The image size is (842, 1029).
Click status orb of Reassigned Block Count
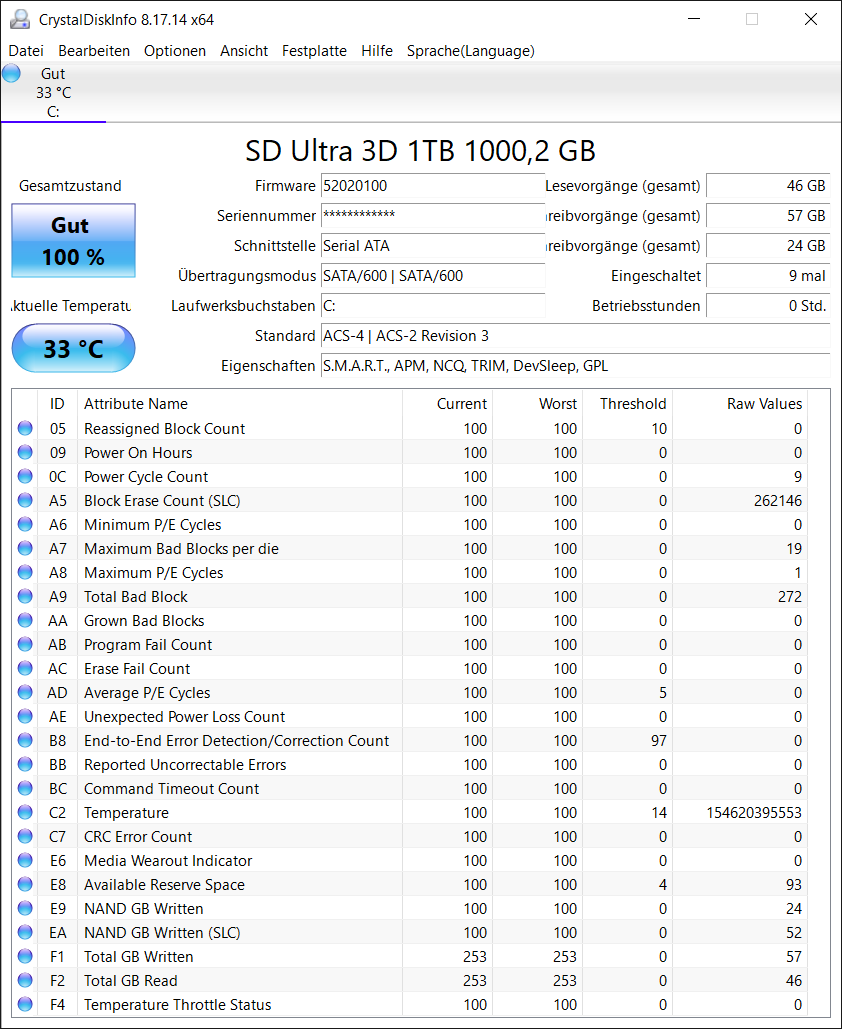tap(25, 428)
